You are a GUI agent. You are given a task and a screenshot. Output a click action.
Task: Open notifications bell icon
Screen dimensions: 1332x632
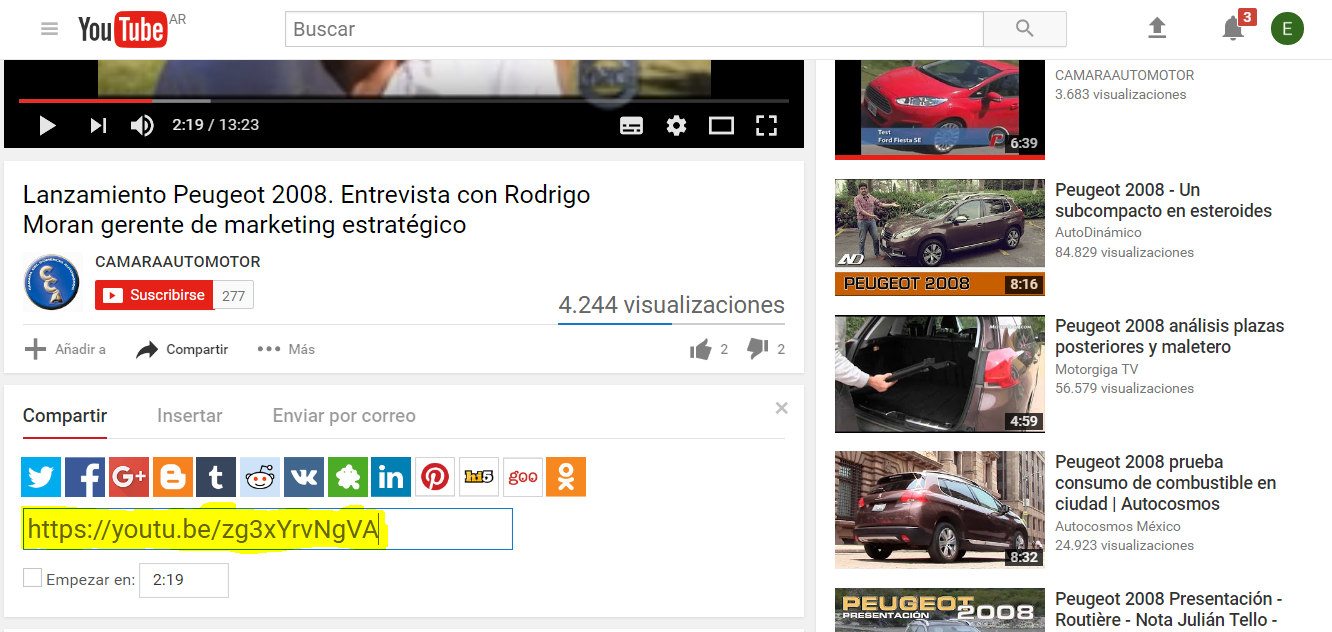[x=1233, y=29]
